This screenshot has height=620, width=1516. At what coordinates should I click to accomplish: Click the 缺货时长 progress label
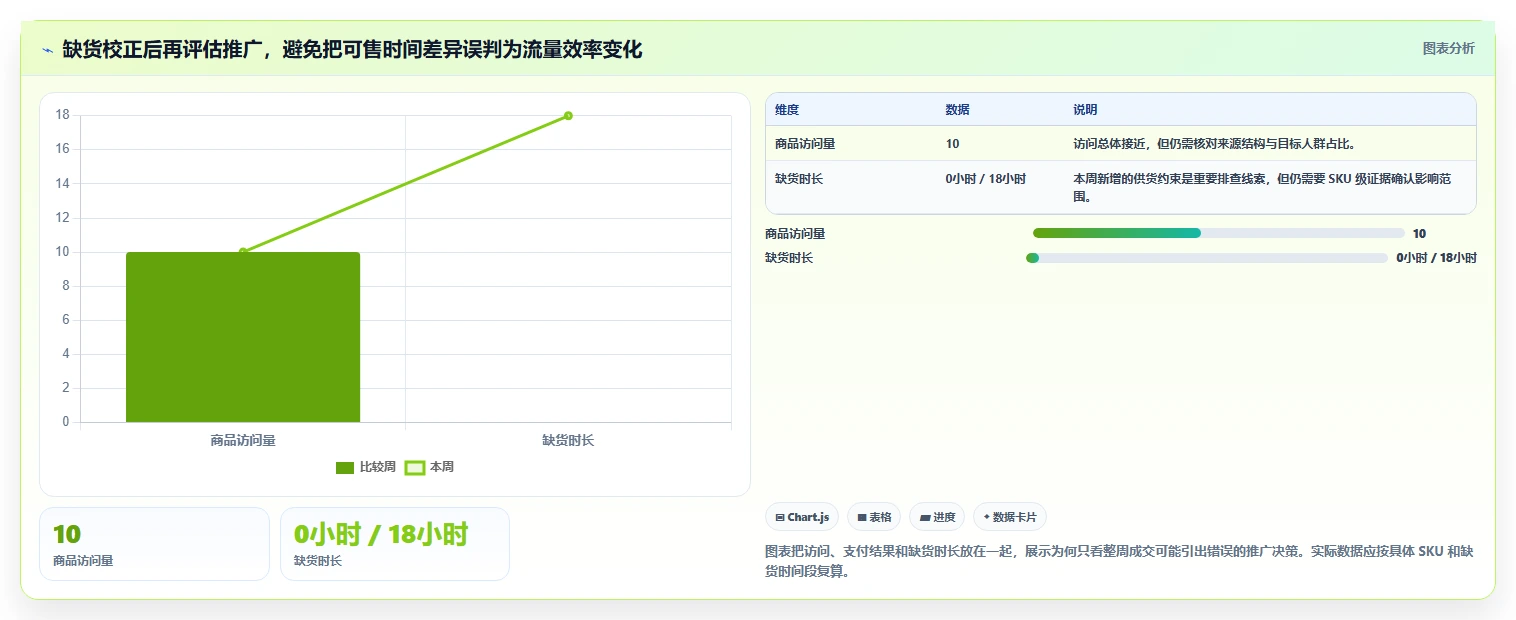(x=789, y=258)
